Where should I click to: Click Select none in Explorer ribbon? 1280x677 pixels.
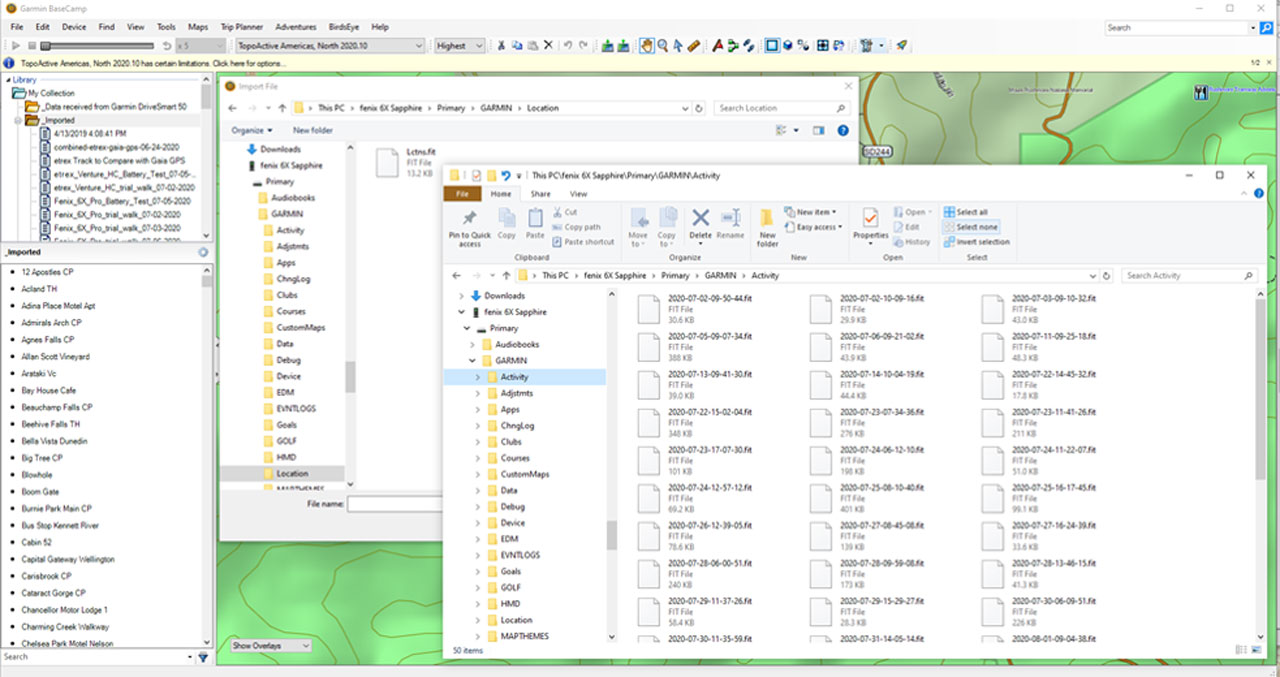[x=969, y=227]
